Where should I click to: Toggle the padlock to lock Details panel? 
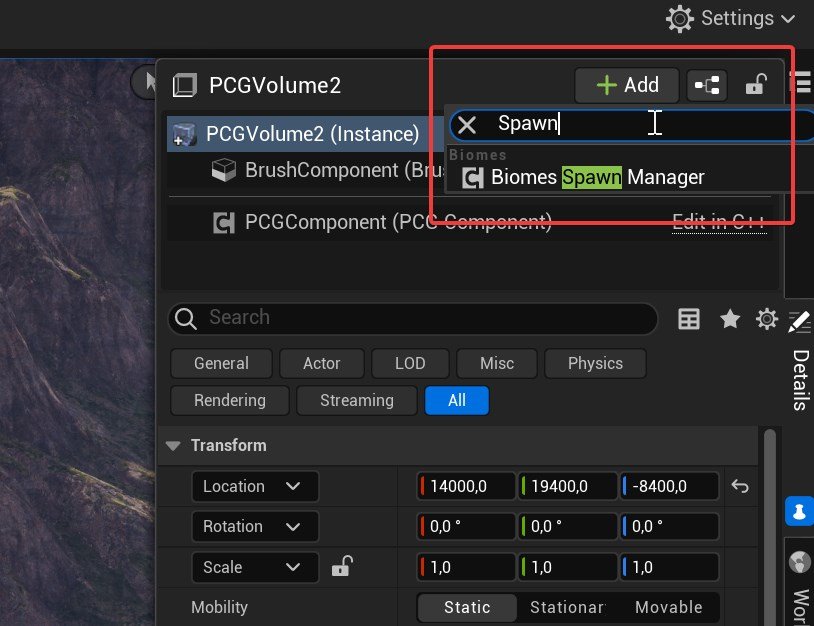coord(757,85)
